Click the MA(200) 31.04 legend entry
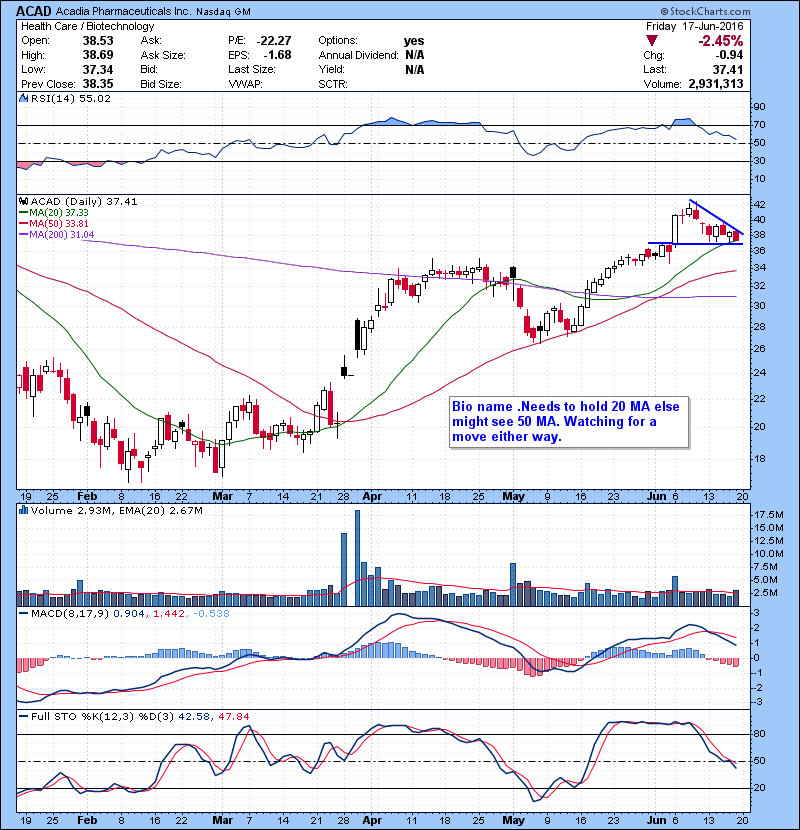Image resolution: width=800 pixels, height=830 pixels. [57, 234]
